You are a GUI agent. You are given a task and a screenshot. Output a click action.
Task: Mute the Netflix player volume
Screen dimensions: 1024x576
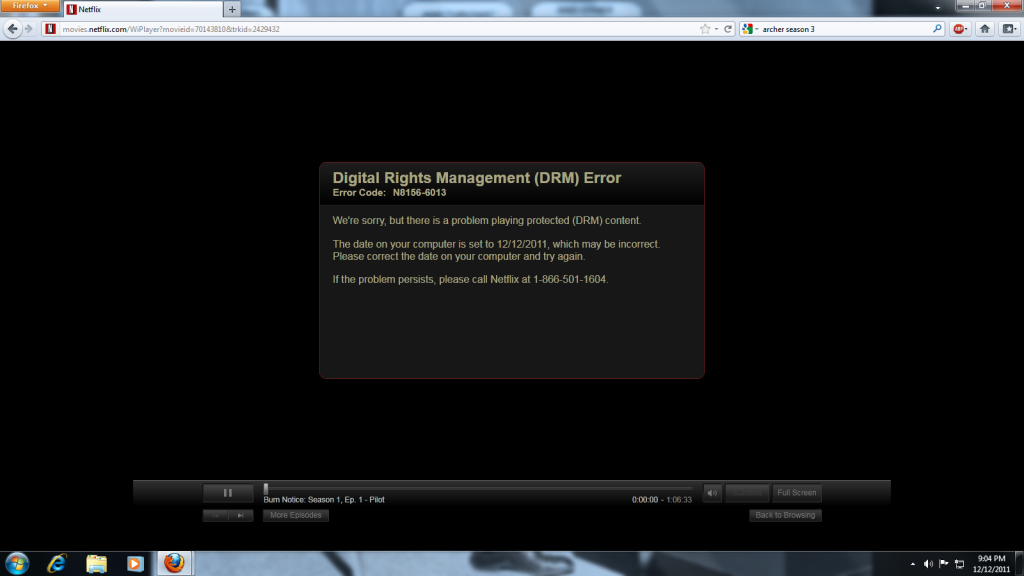click(x=712, y=493)
